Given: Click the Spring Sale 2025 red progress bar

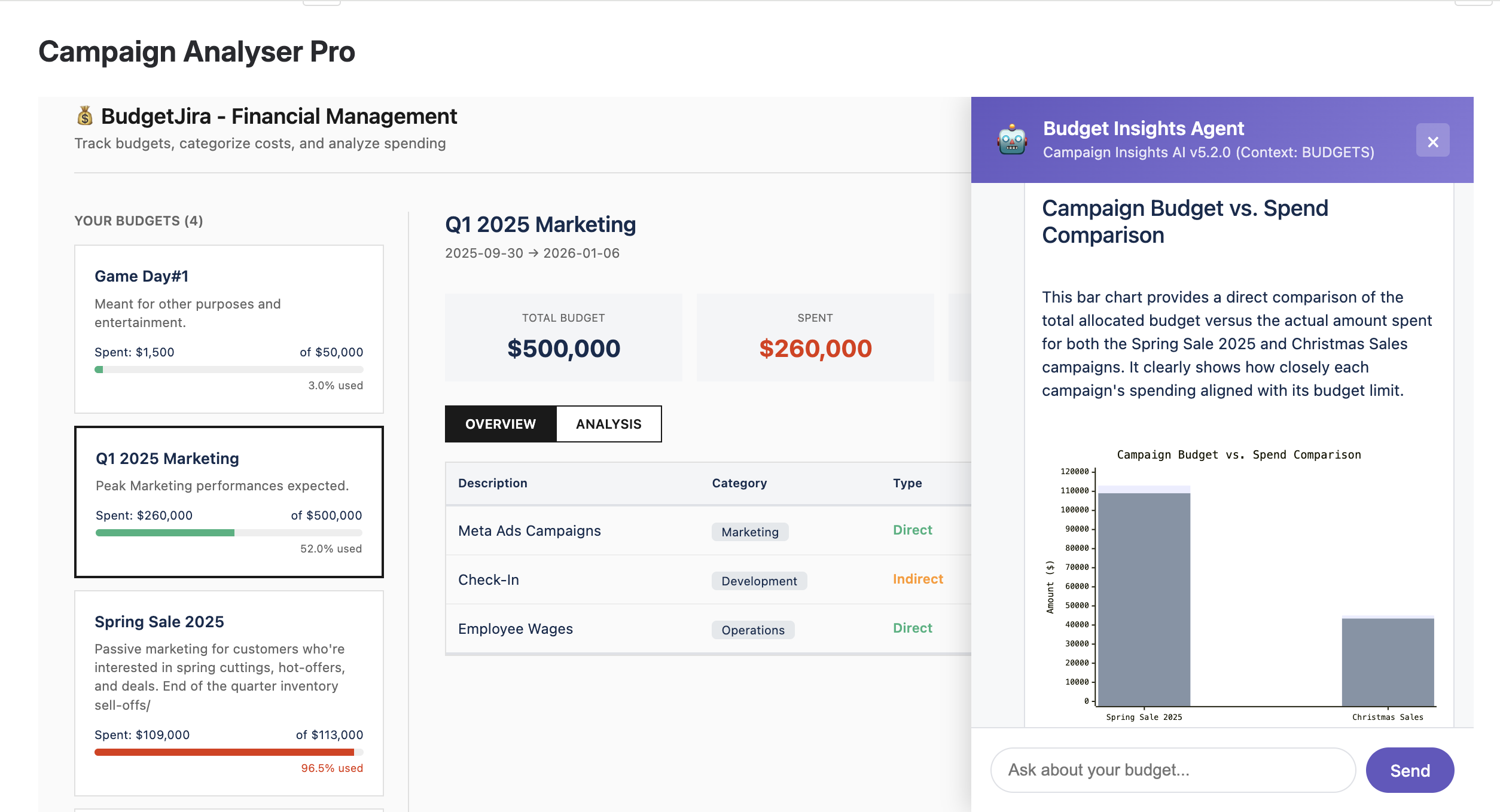Looking at the screenshot, I should coord(224,752).
